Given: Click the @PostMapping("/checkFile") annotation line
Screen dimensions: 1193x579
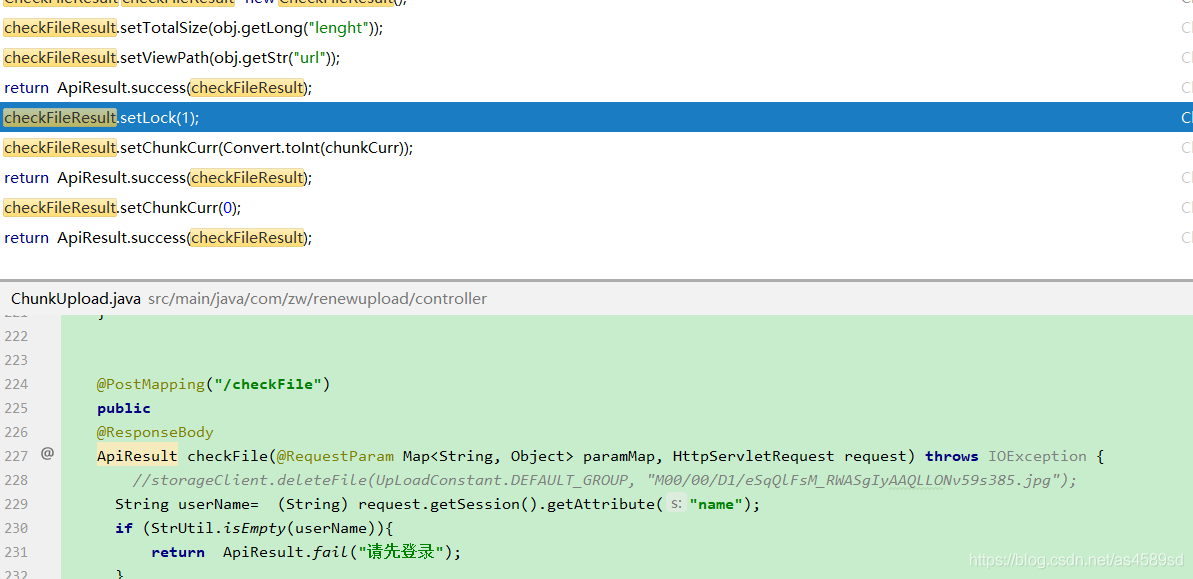Looking at the screenshot, I should [214, 384].
